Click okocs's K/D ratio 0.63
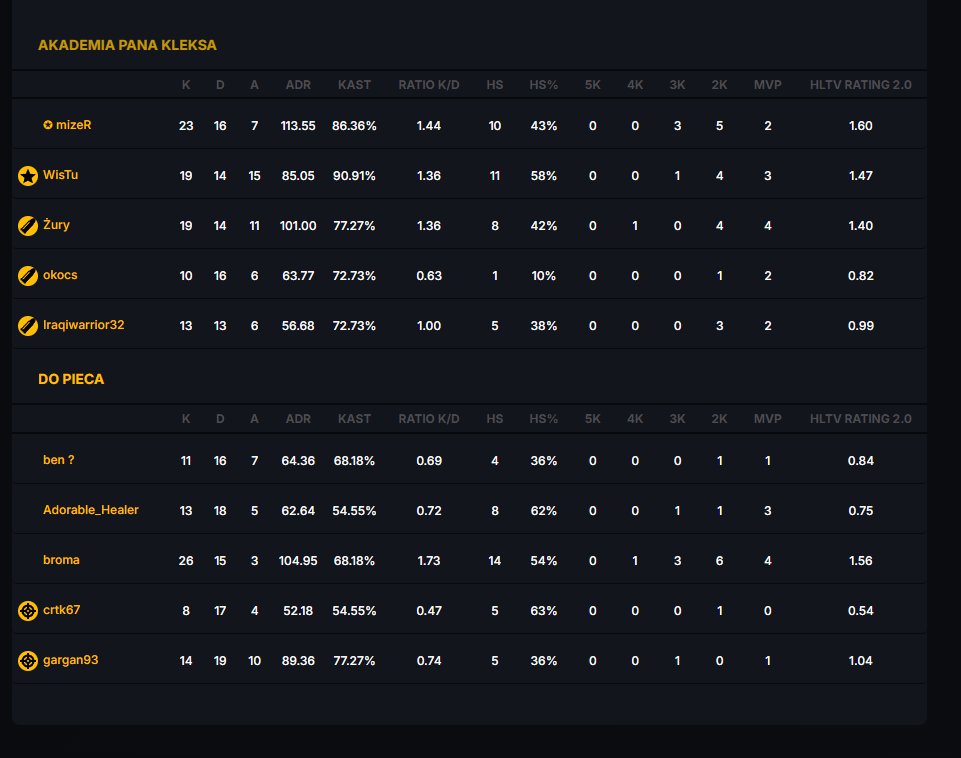The width and height of the screenshot is (961, 758). [x=429, y=276]
